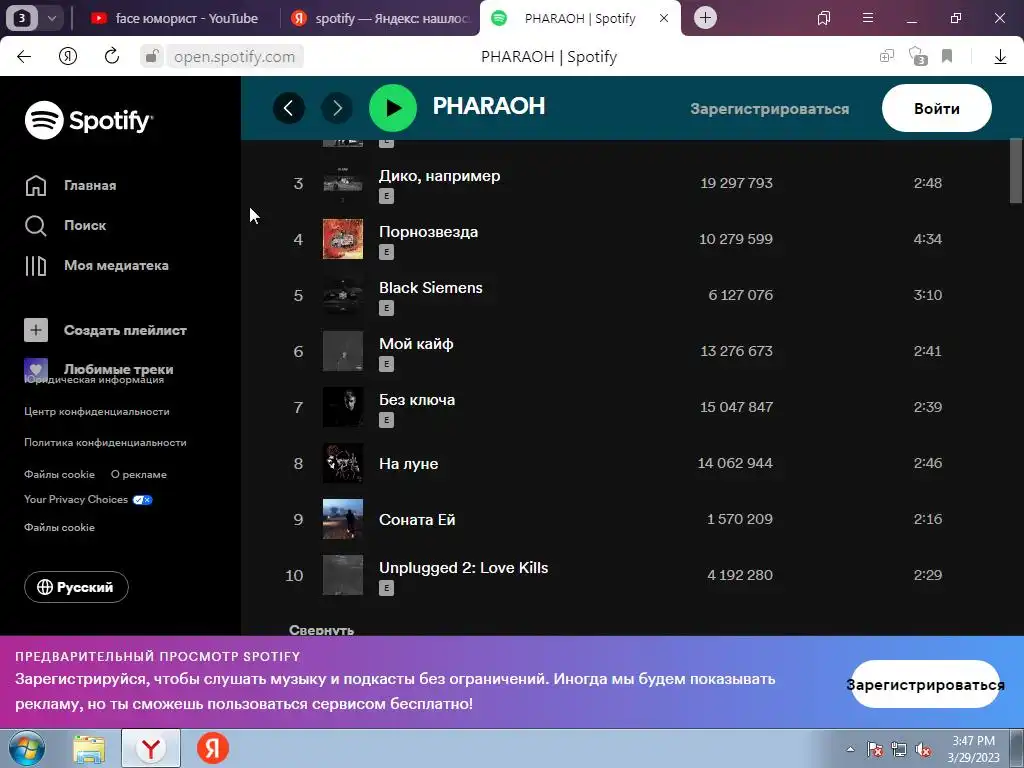Click Зарегистрироваться link in header
The width and height of the screenshot is (1024, 768).
coord(769,109)
